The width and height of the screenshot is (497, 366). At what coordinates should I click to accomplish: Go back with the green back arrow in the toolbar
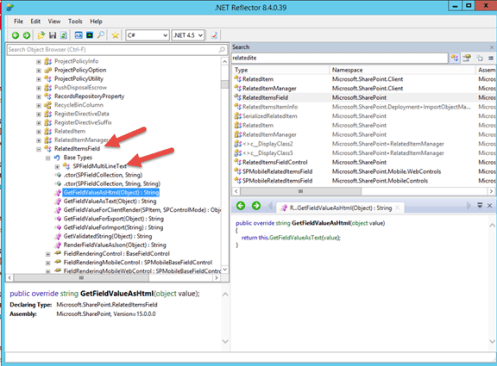[15, 35]
